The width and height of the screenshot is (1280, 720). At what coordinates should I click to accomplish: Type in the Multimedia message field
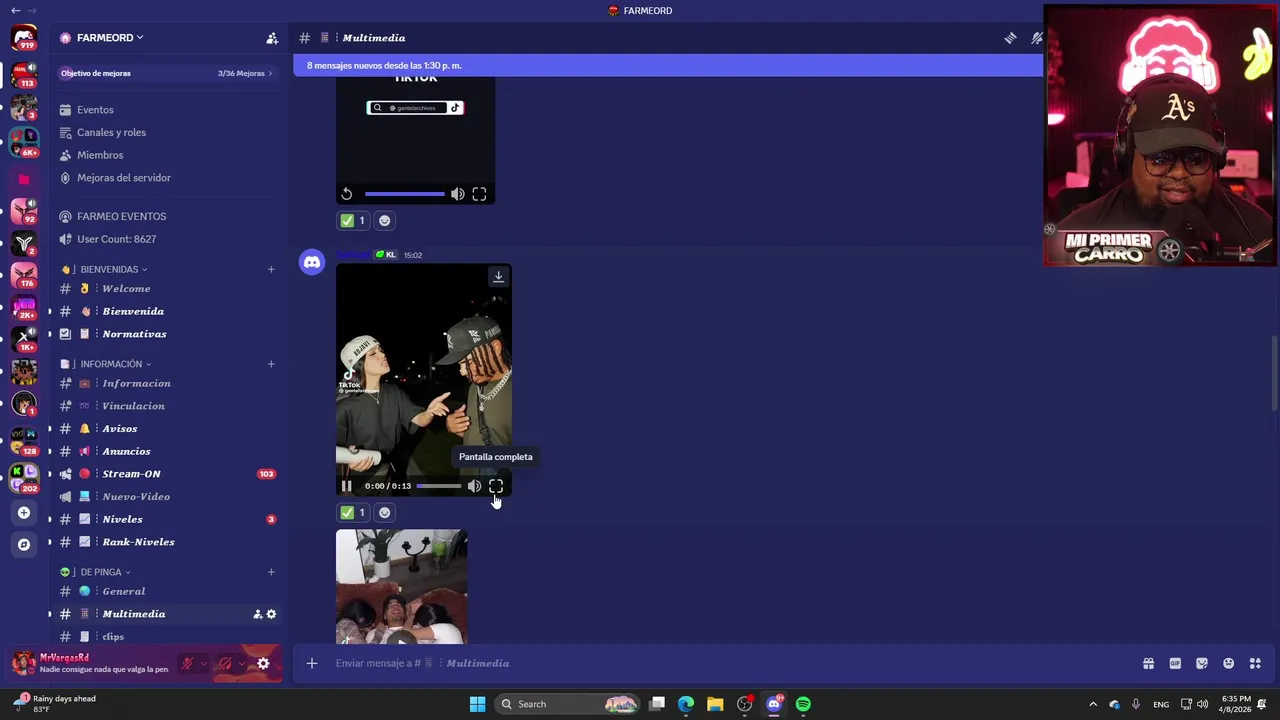pyautogui.click(x=730, y=663)
